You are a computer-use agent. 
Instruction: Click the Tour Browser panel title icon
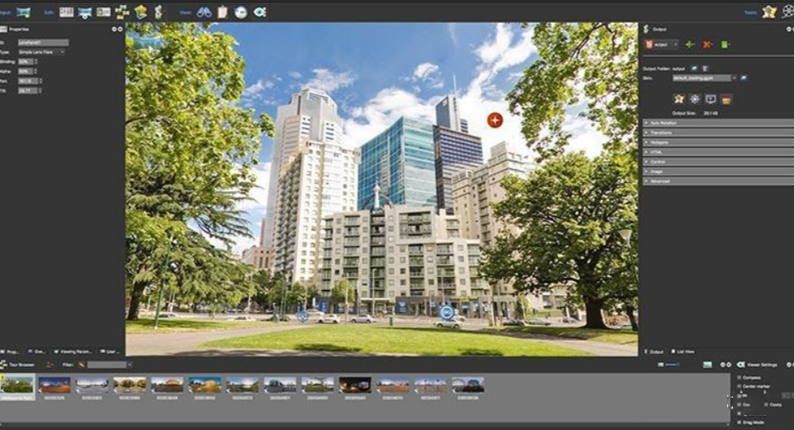(x=4, y=365)
